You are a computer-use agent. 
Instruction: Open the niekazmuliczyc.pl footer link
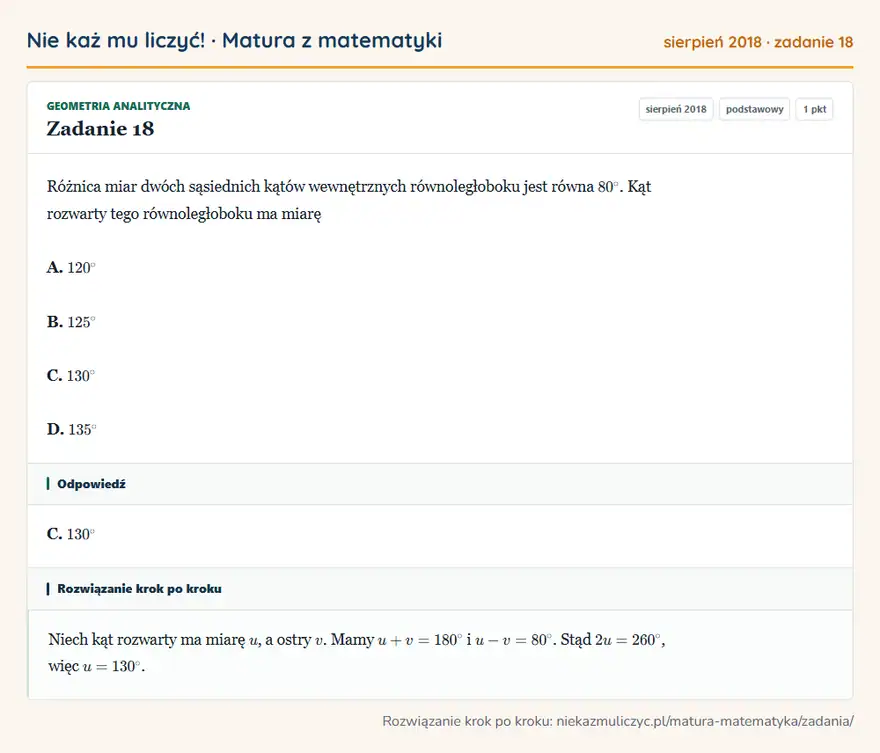pyautogui.click(x=705, y=722)
